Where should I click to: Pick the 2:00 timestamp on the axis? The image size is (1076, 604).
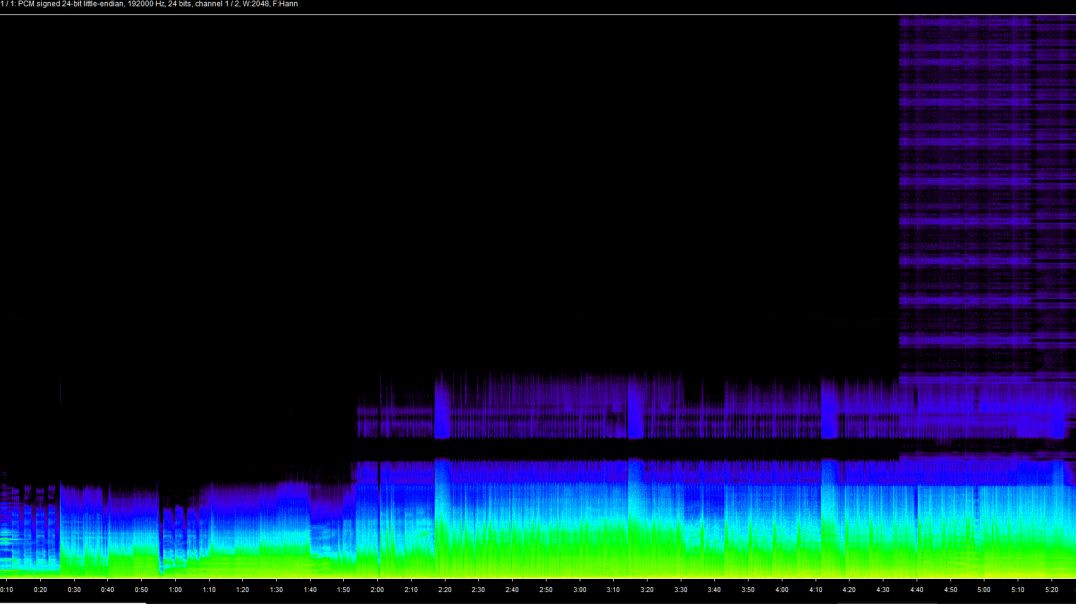377,590
